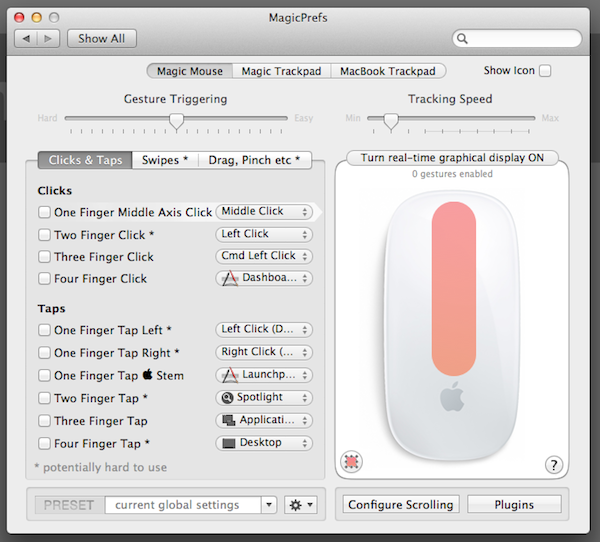Enable the Show Icon checkbox
The height and width of the screenshot is (542, 600).
click(x=545, y=71)
